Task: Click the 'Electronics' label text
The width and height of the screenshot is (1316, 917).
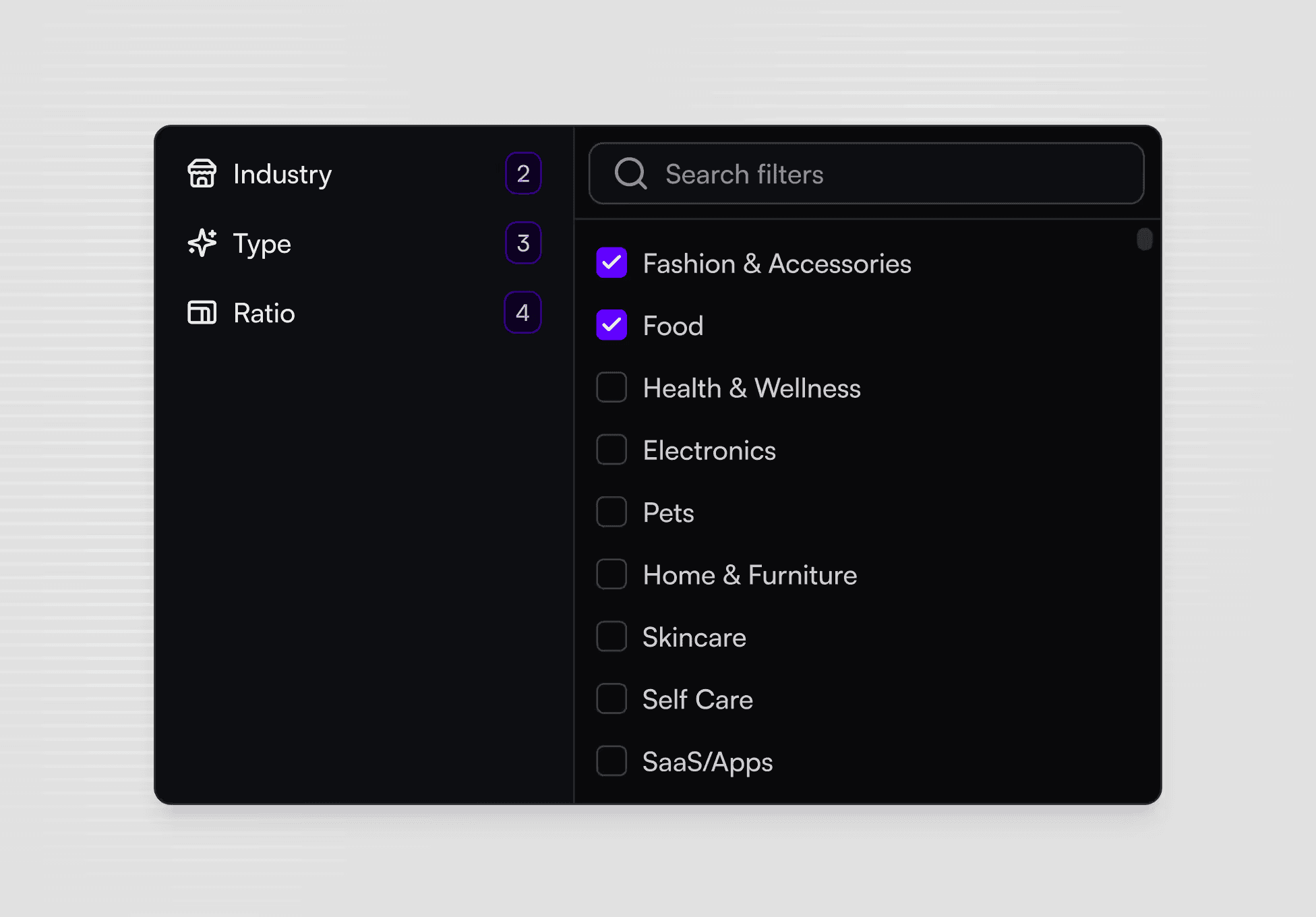Action: tap(709, 450)
